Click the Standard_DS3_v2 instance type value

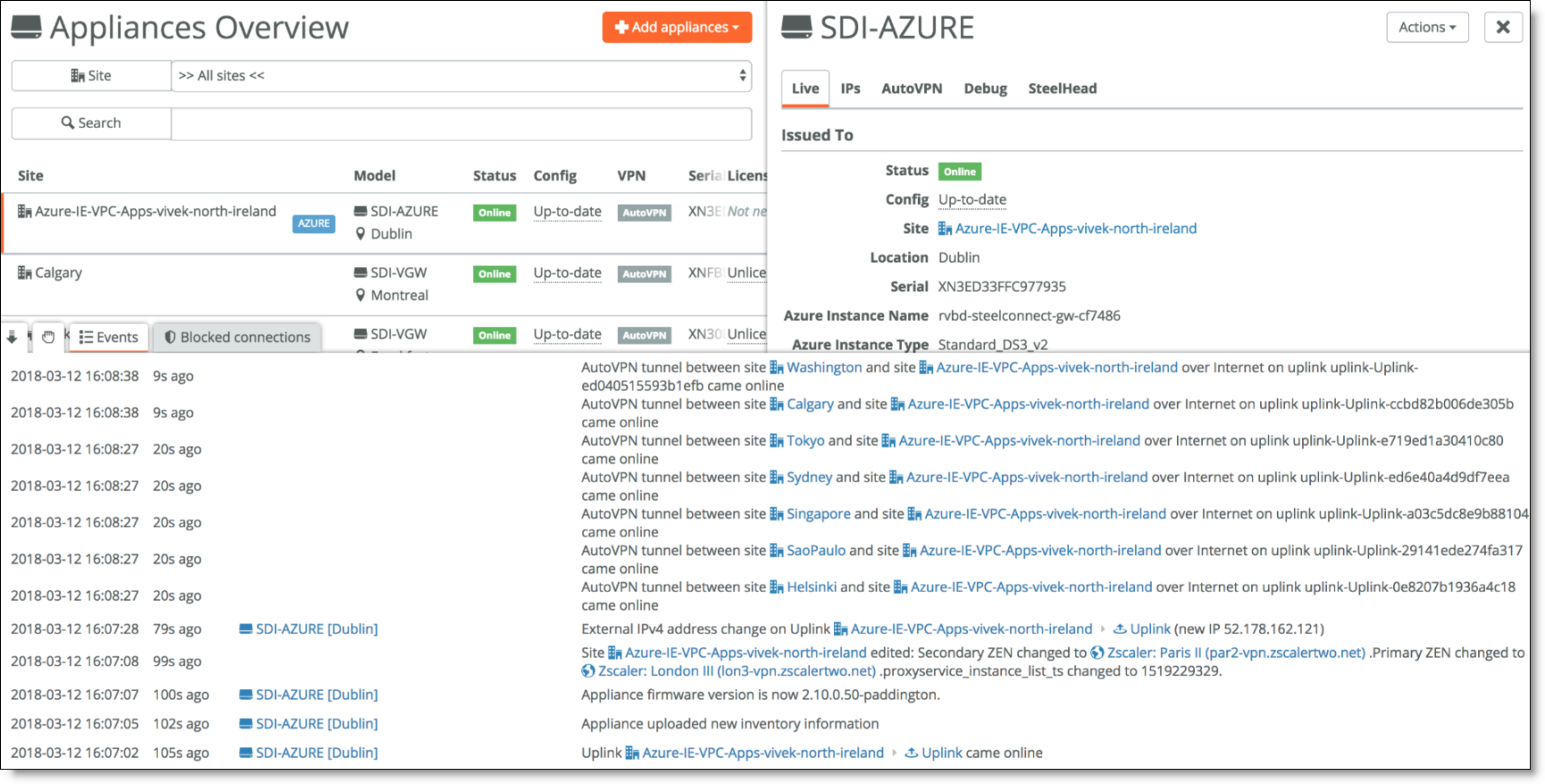993,345
